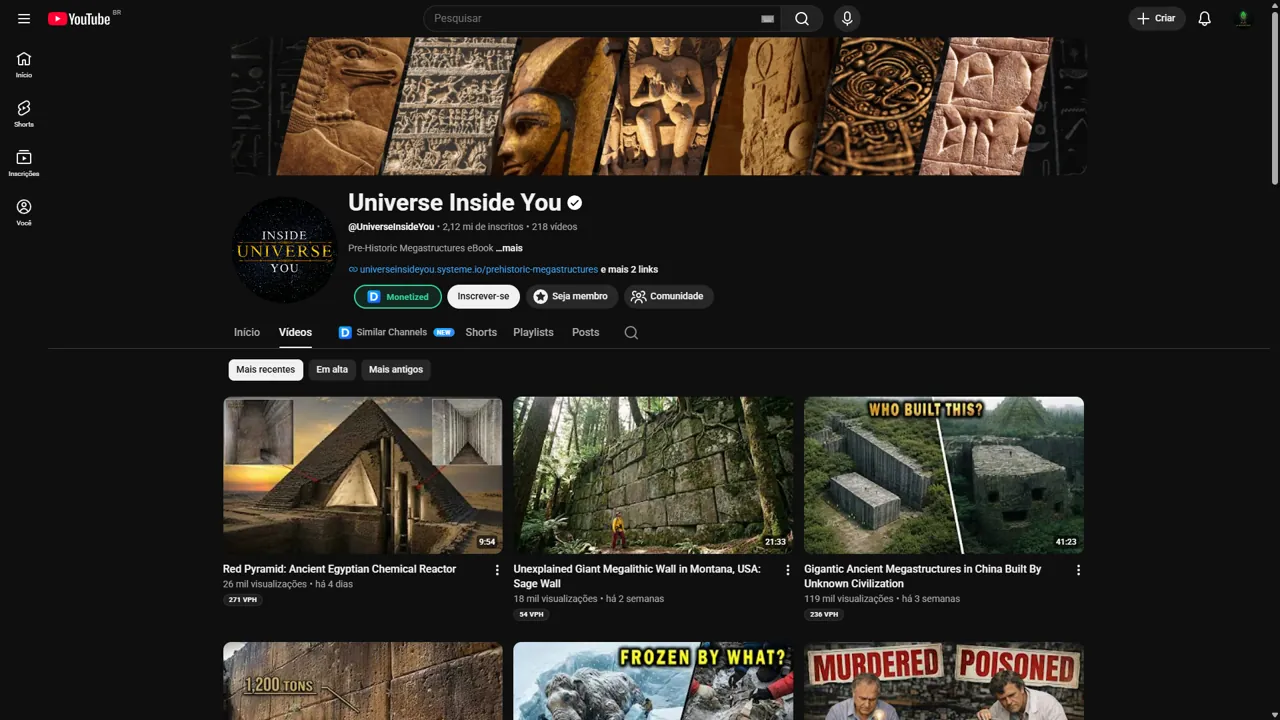Switch to the Início channel tab
Viewport: 1280px width, 720px height.
[x=247, y=332]
